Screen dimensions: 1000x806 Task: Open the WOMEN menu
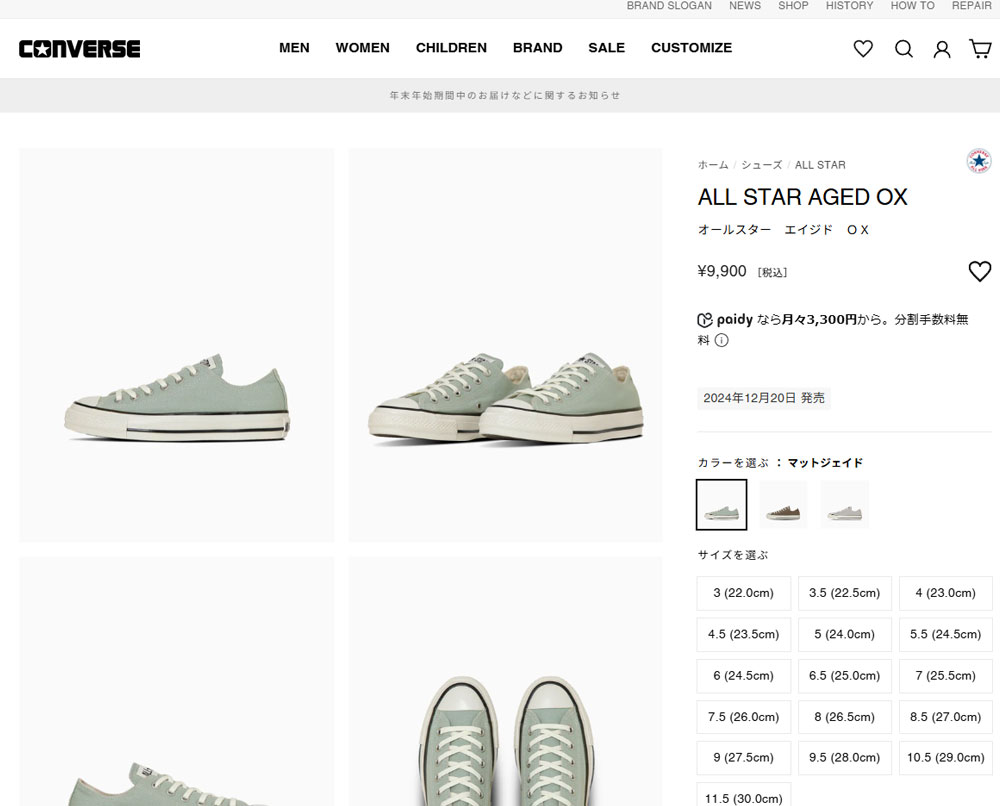click(x=362, y=48)
